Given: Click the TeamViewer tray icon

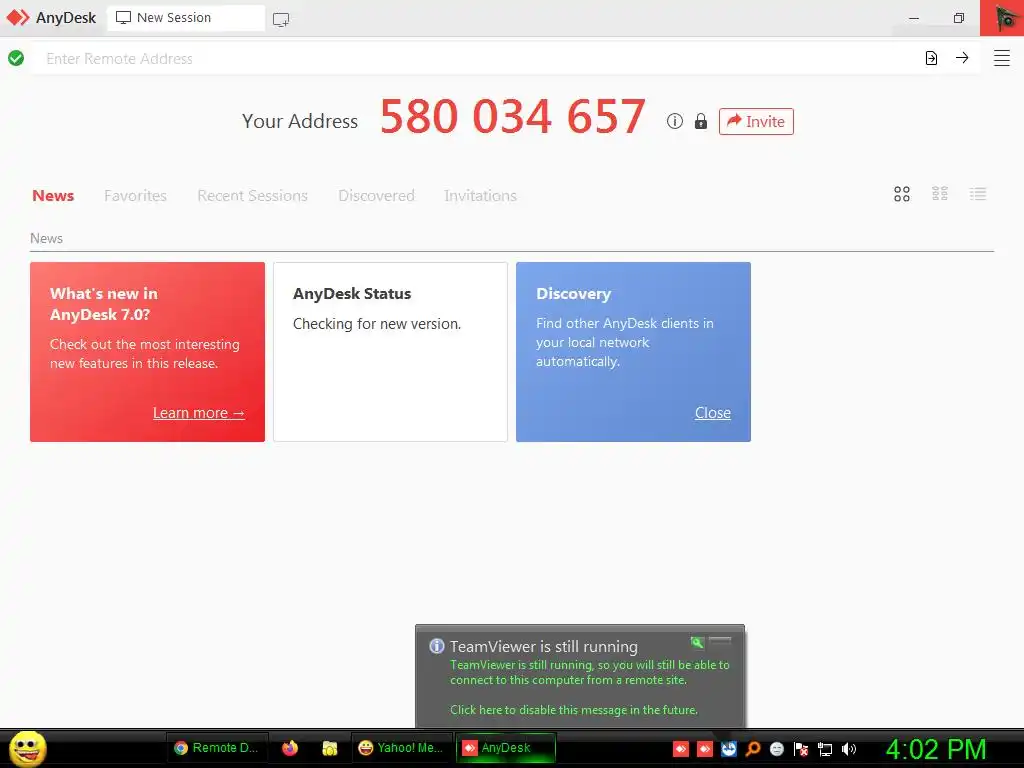Looking at the screenshot, I should [x=729, y=748].
